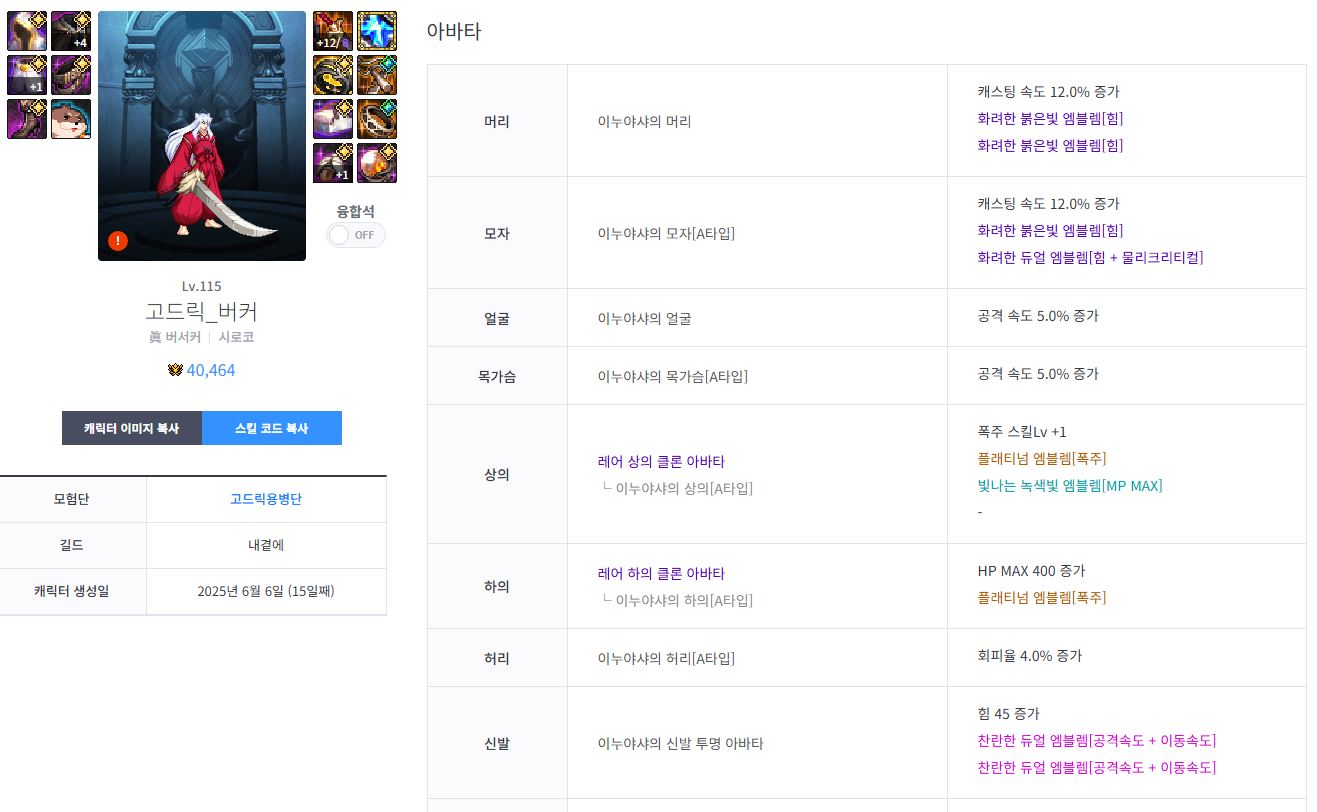Click the +12 weapon equipment icon
This screenshot has width=1317, height=812.
click(333, 31)
